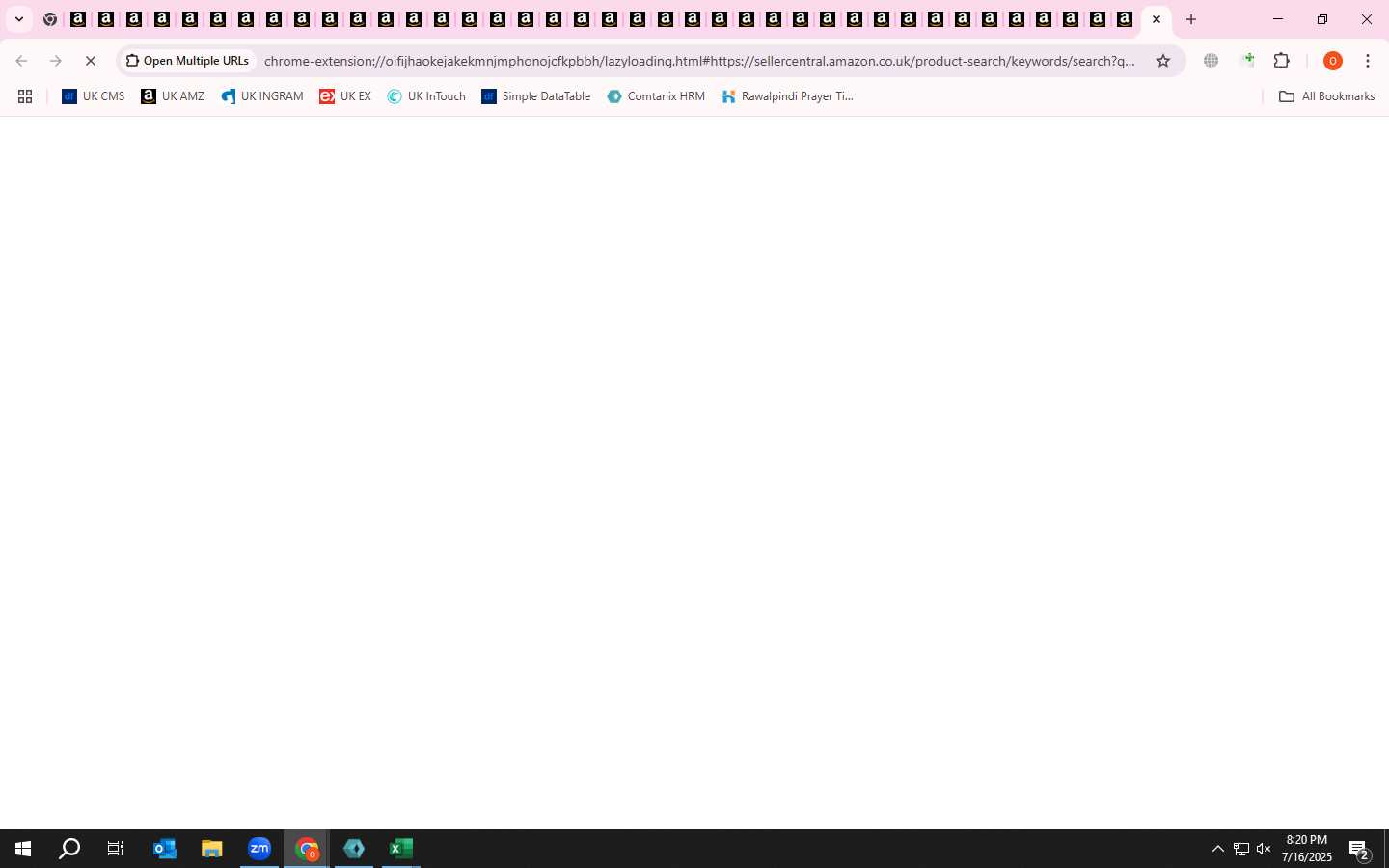
Task: Open the UK InTouch bookmark
Action: point(426,96)
